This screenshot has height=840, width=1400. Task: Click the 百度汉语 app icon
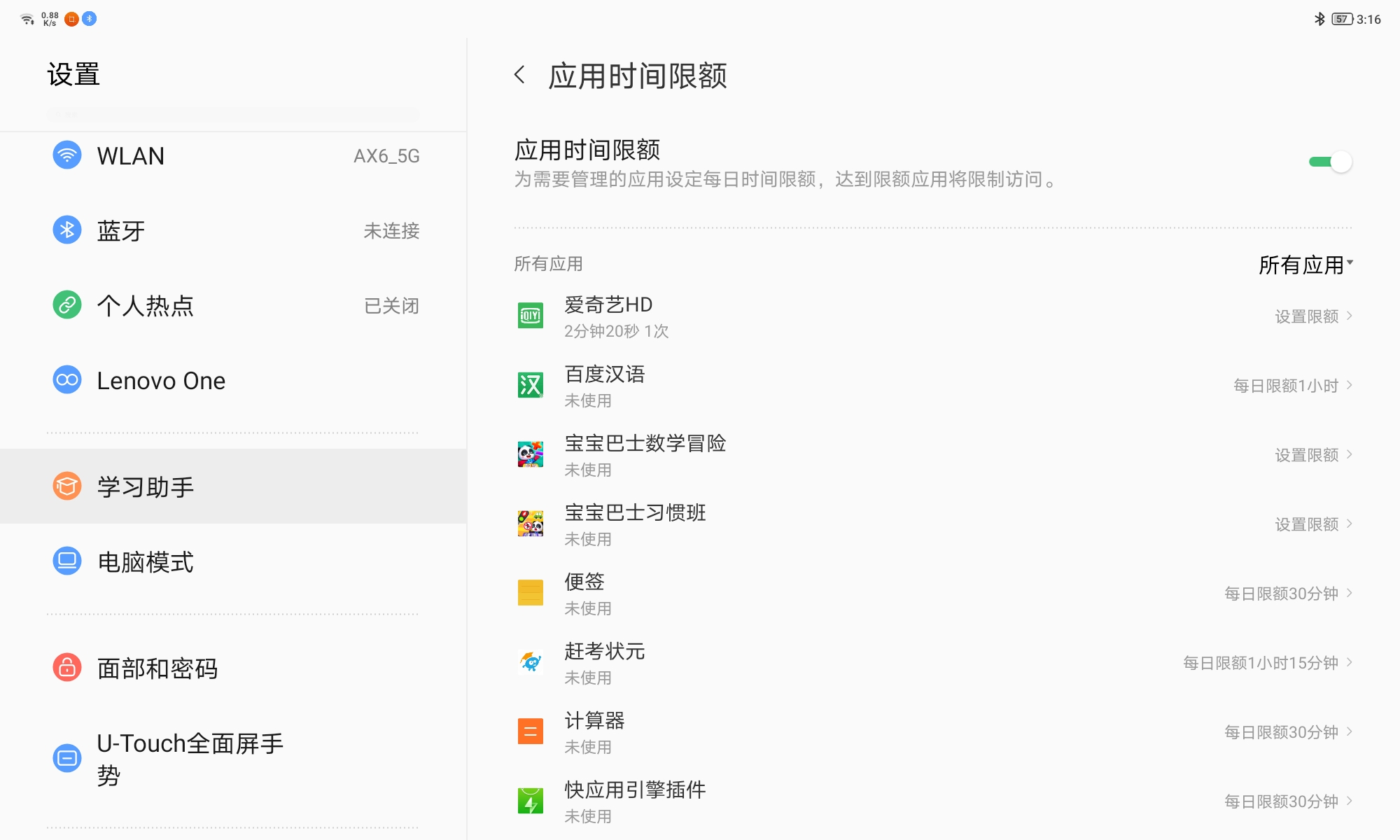coord(531,385)
